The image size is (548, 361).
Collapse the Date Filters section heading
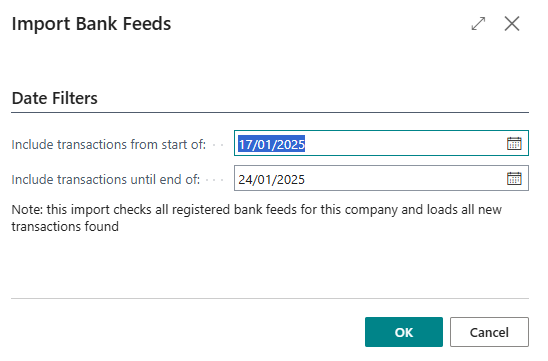[x=55, y=98]
